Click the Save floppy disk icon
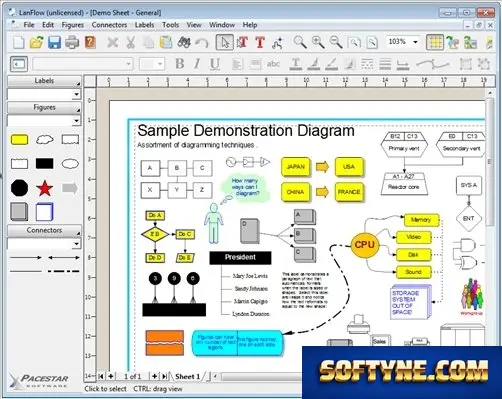The height and width of the screenshot is (399, 502). [54, 42]
